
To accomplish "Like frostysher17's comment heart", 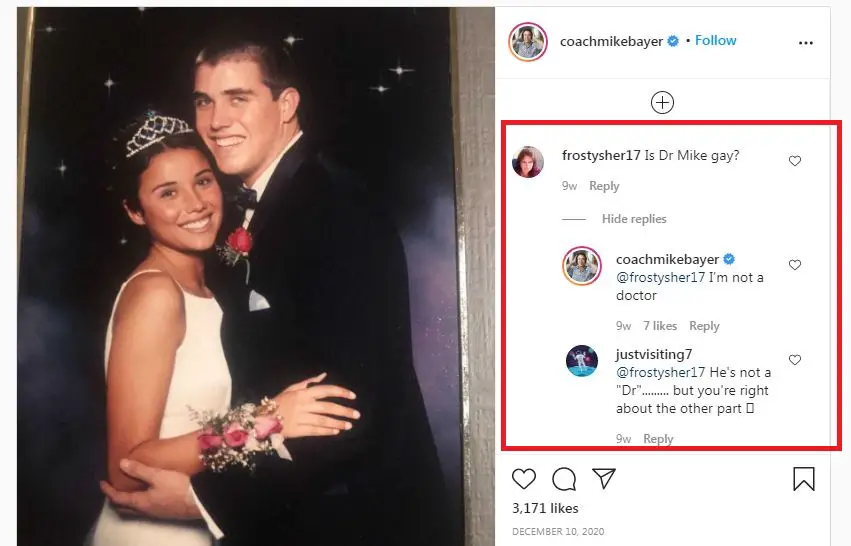I will point(795,161).
